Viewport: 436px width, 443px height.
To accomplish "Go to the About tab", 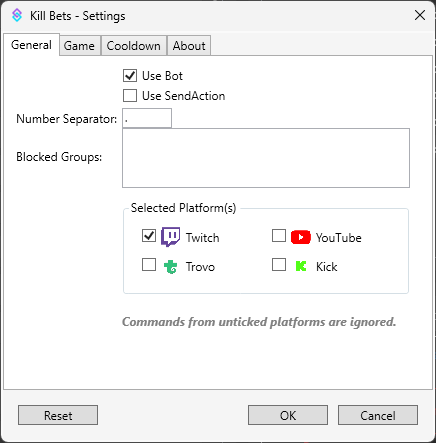I will 189,46.
